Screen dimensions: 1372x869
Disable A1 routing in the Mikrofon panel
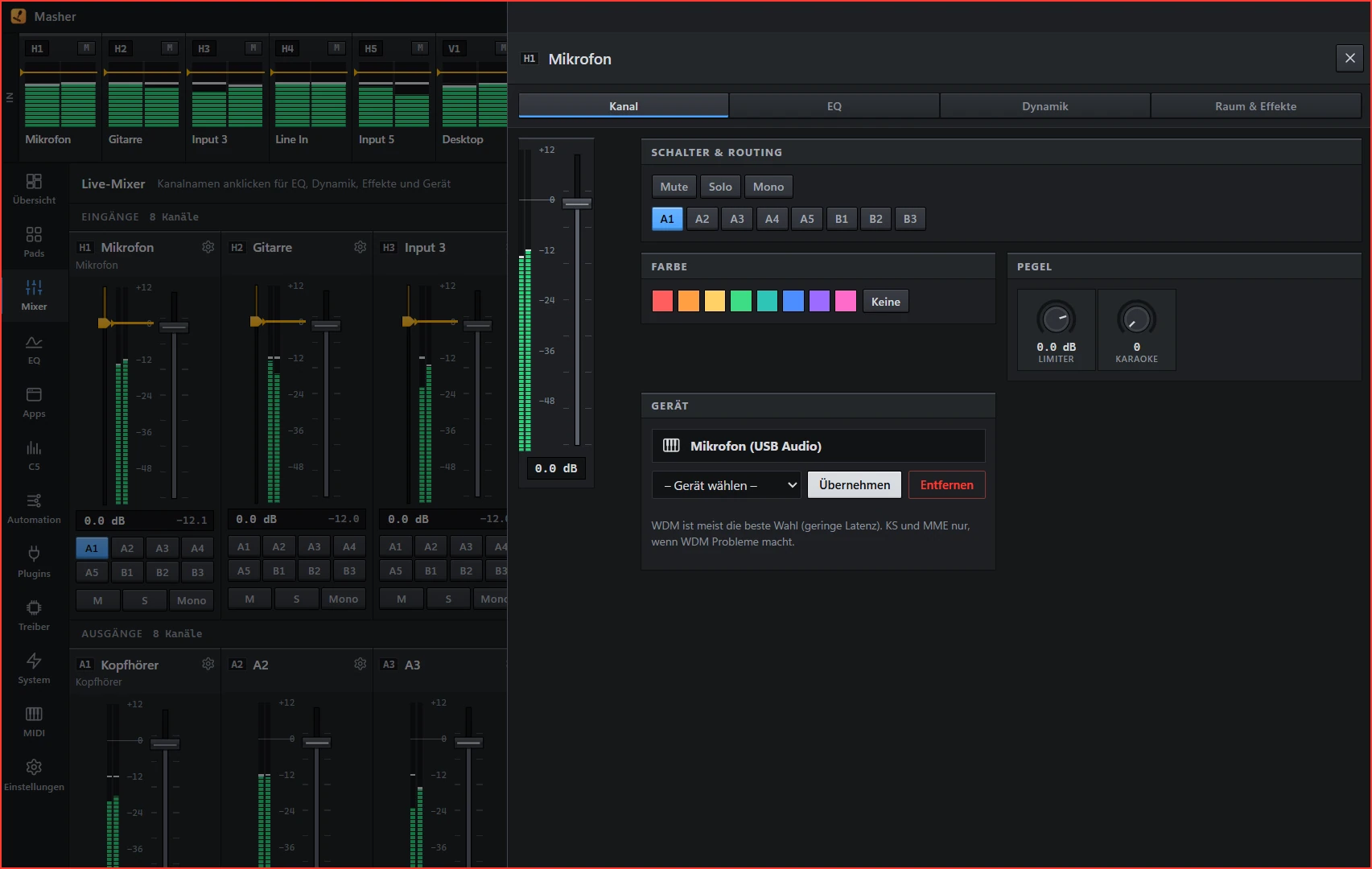point(667,219)
